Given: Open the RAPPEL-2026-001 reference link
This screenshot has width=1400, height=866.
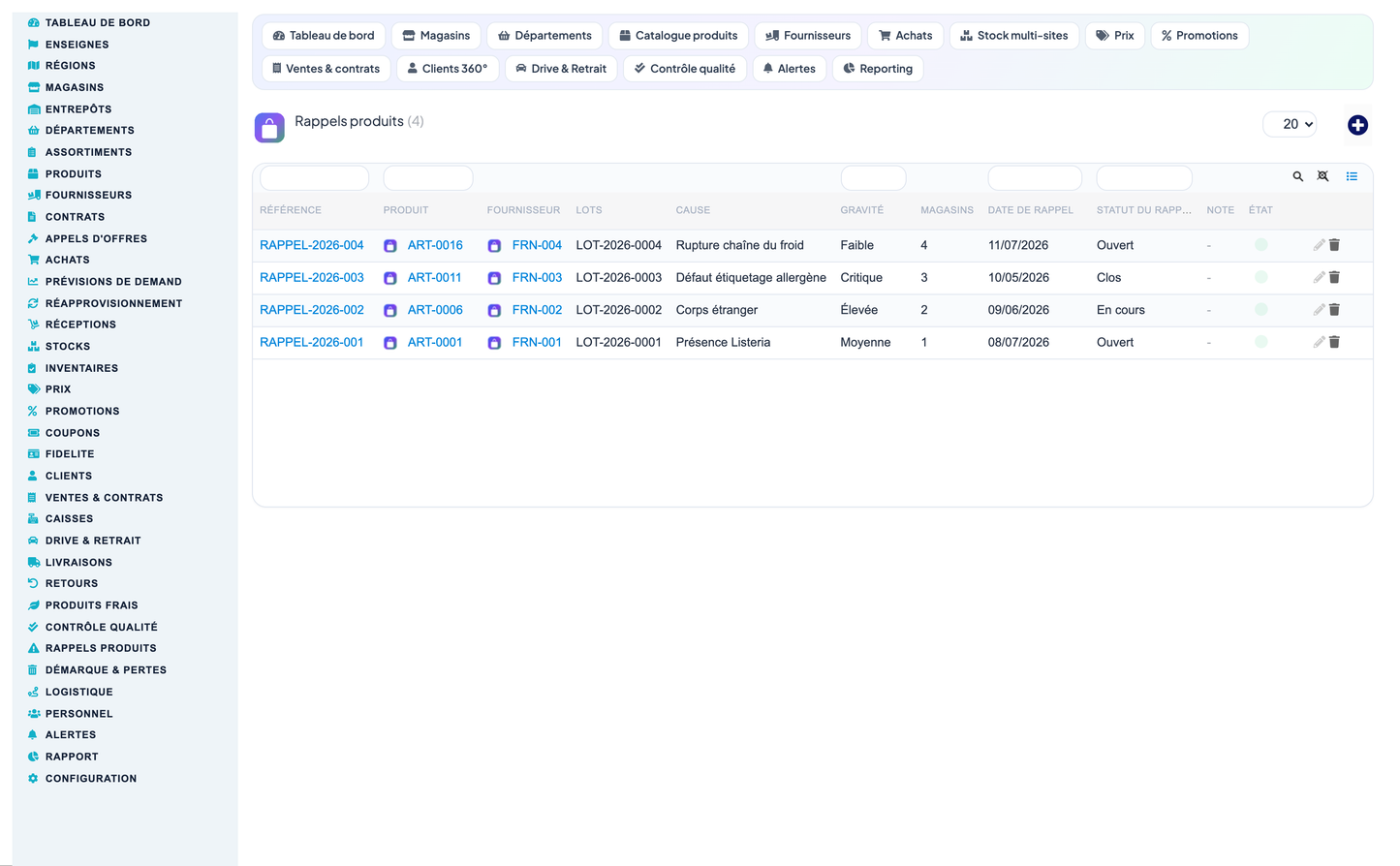Looking at the screenshot, I should (312, 342).
